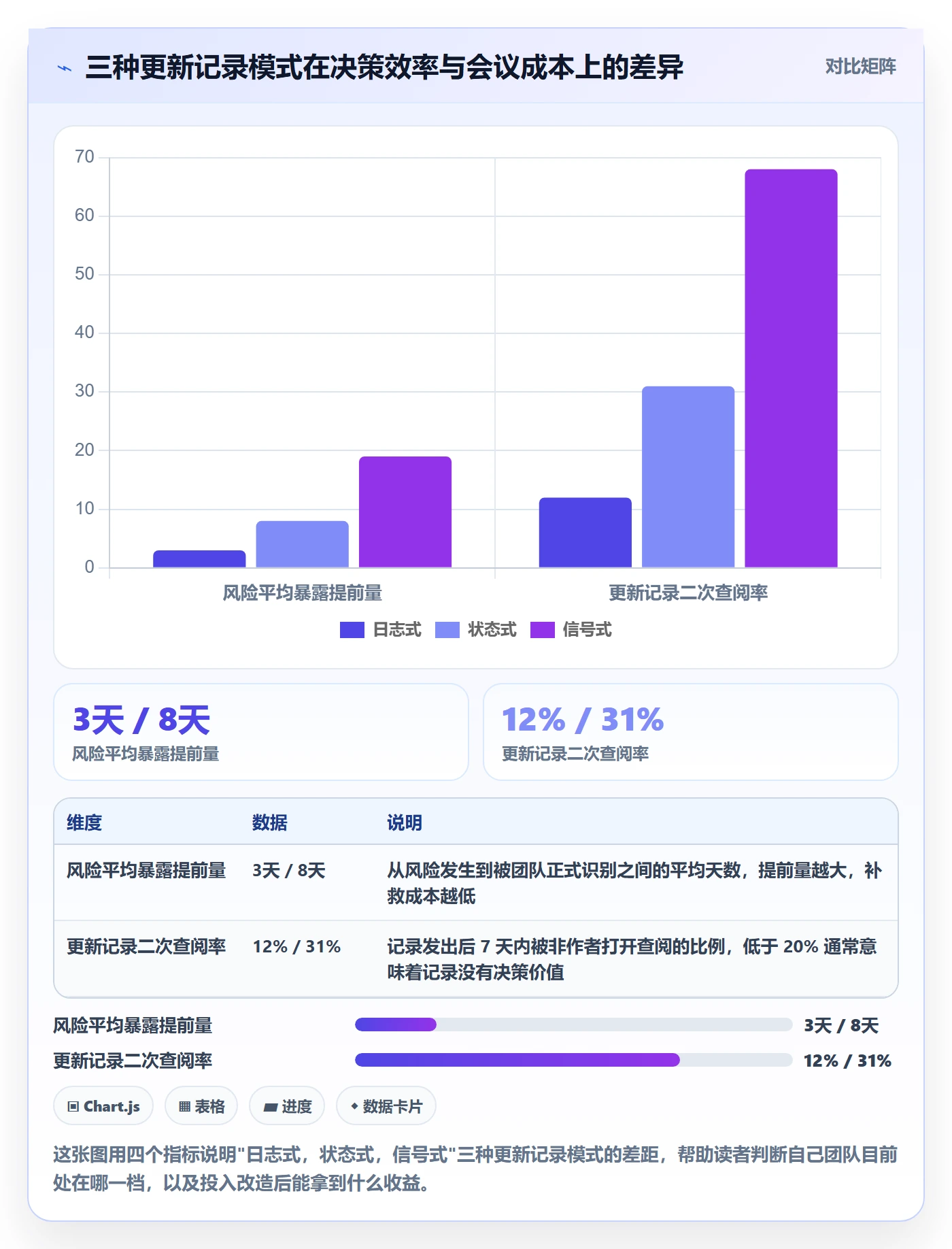Image resolution: width=952 pixels, height=1249 pixels.
Task: Click the 维度 table column header
Action: (84, 822)
